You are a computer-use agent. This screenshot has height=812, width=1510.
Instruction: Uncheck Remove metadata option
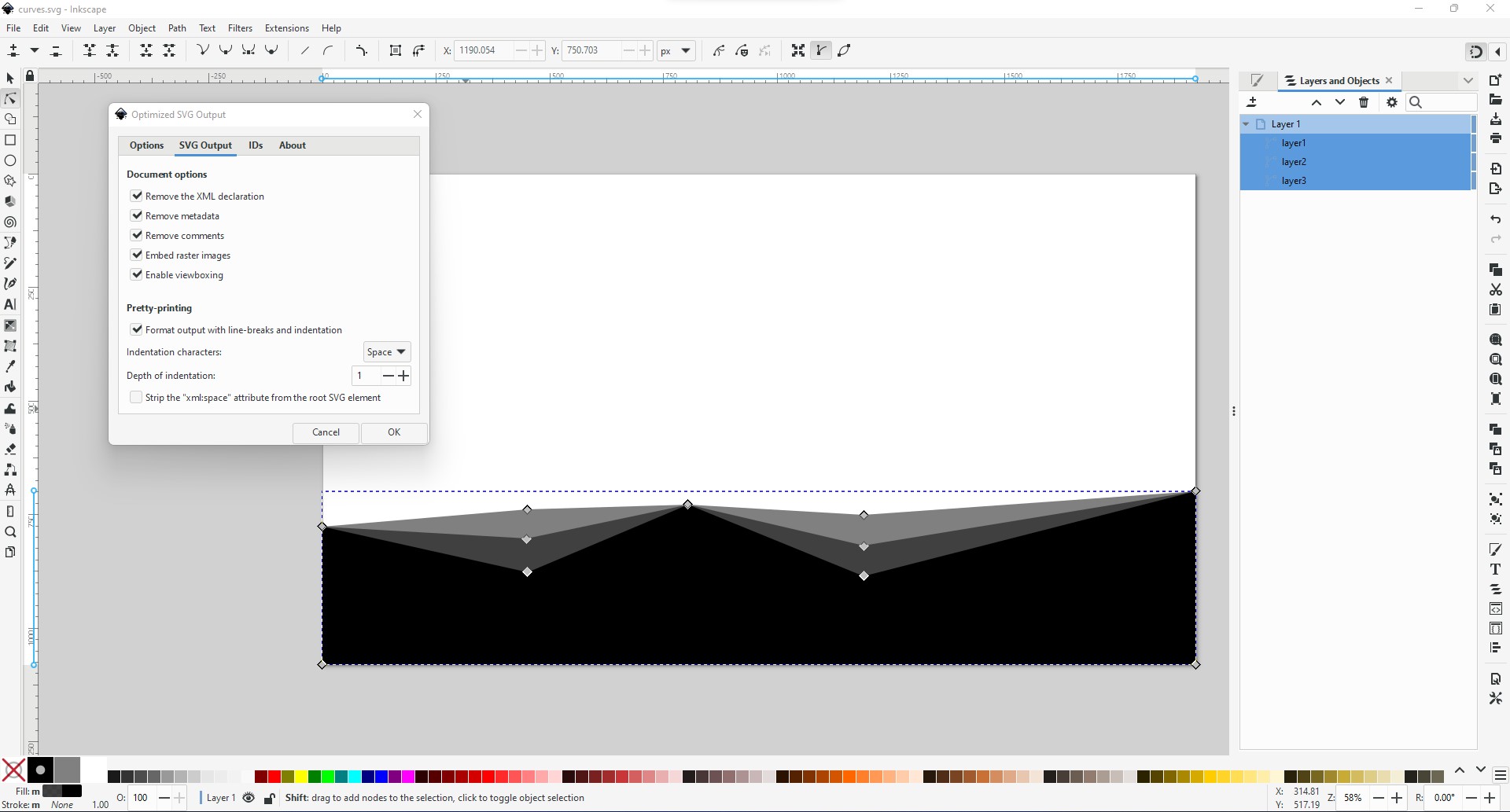(x=137, y=215)
